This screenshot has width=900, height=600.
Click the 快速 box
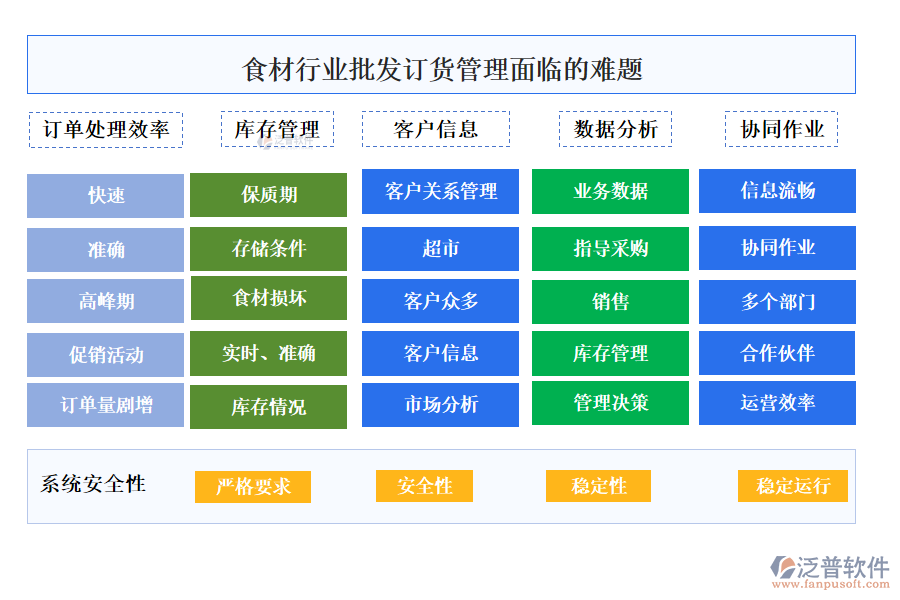(x=106, y=196)
